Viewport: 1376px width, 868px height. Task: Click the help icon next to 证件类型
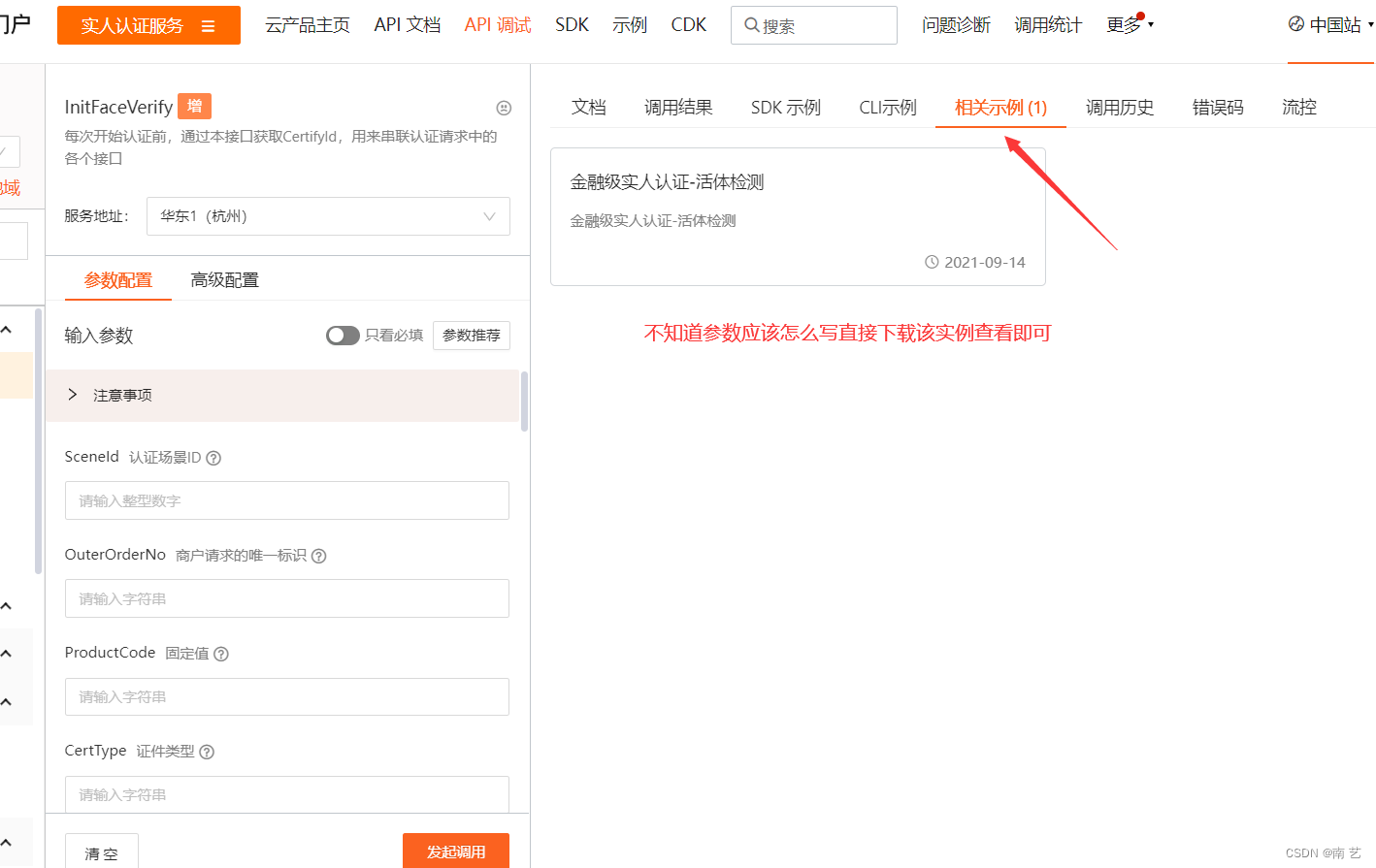[207, 752]
